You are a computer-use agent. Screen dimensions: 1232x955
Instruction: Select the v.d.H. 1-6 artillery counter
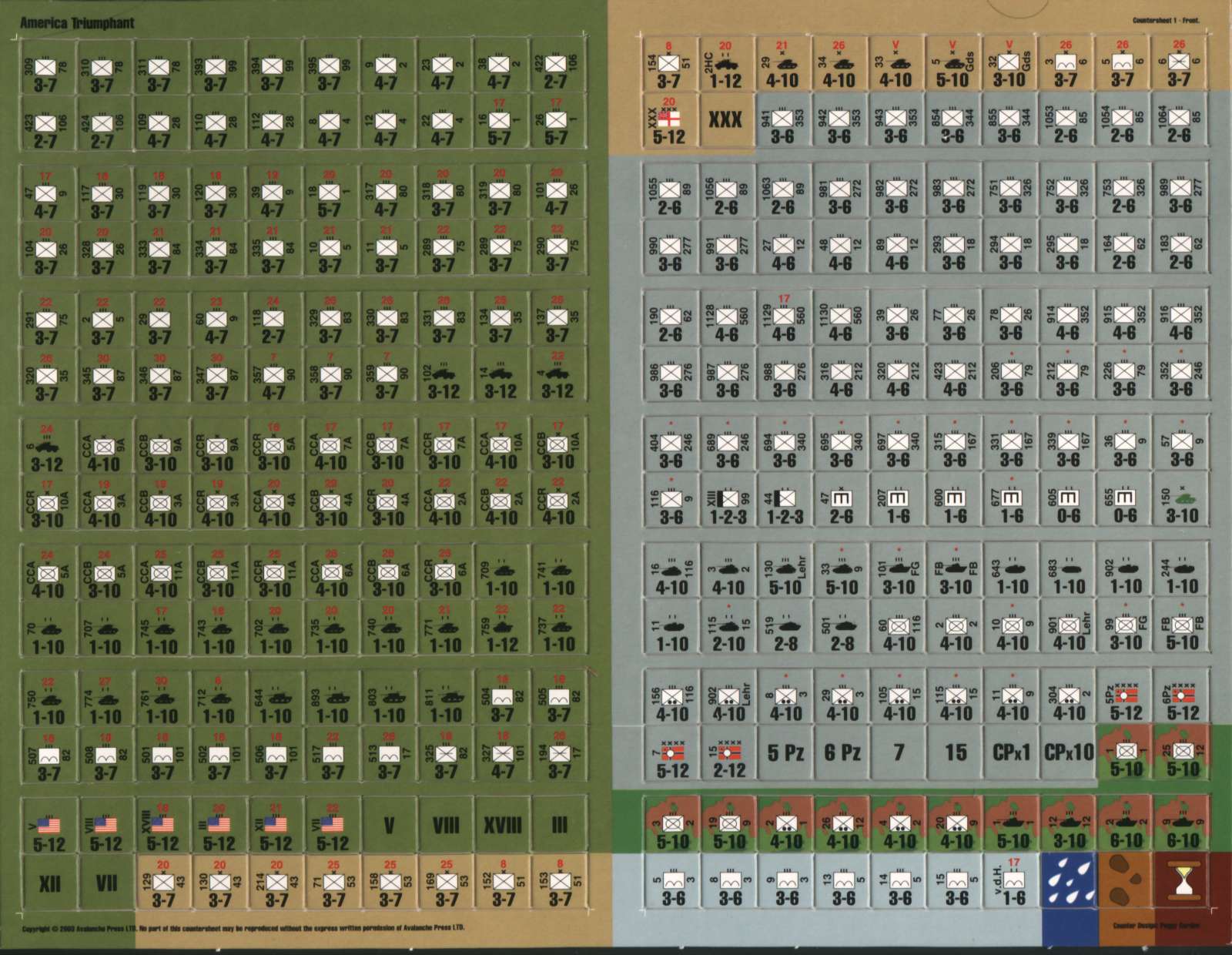tap(1013, 881)
